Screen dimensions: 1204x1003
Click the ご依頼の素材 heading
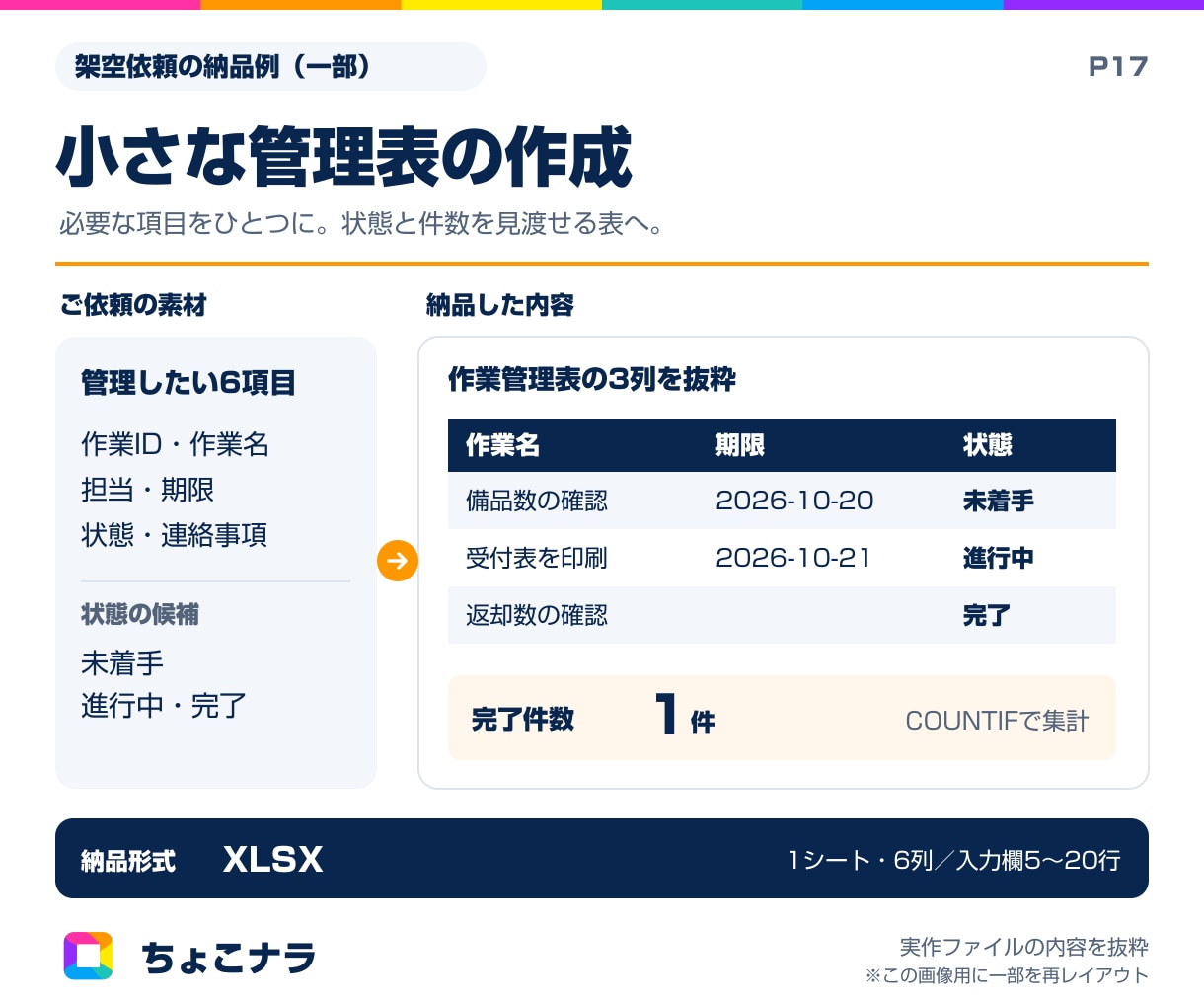click(x=133, y=305)
